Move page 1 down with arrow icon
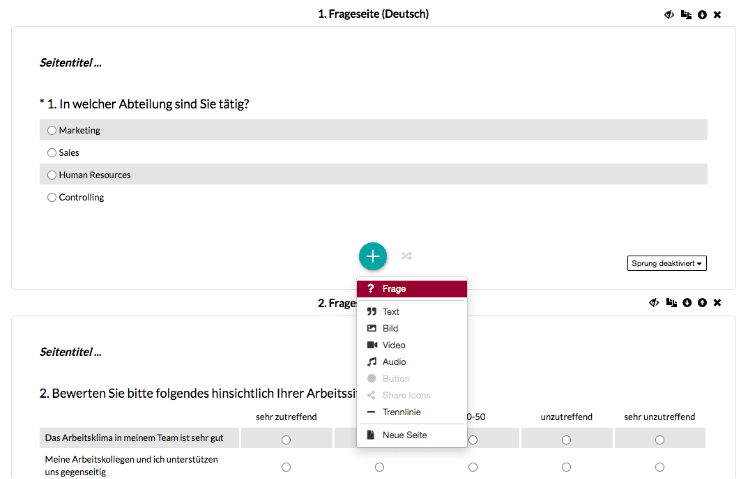Viewport: 750px width, 479px height. click(x=702, y=15)
